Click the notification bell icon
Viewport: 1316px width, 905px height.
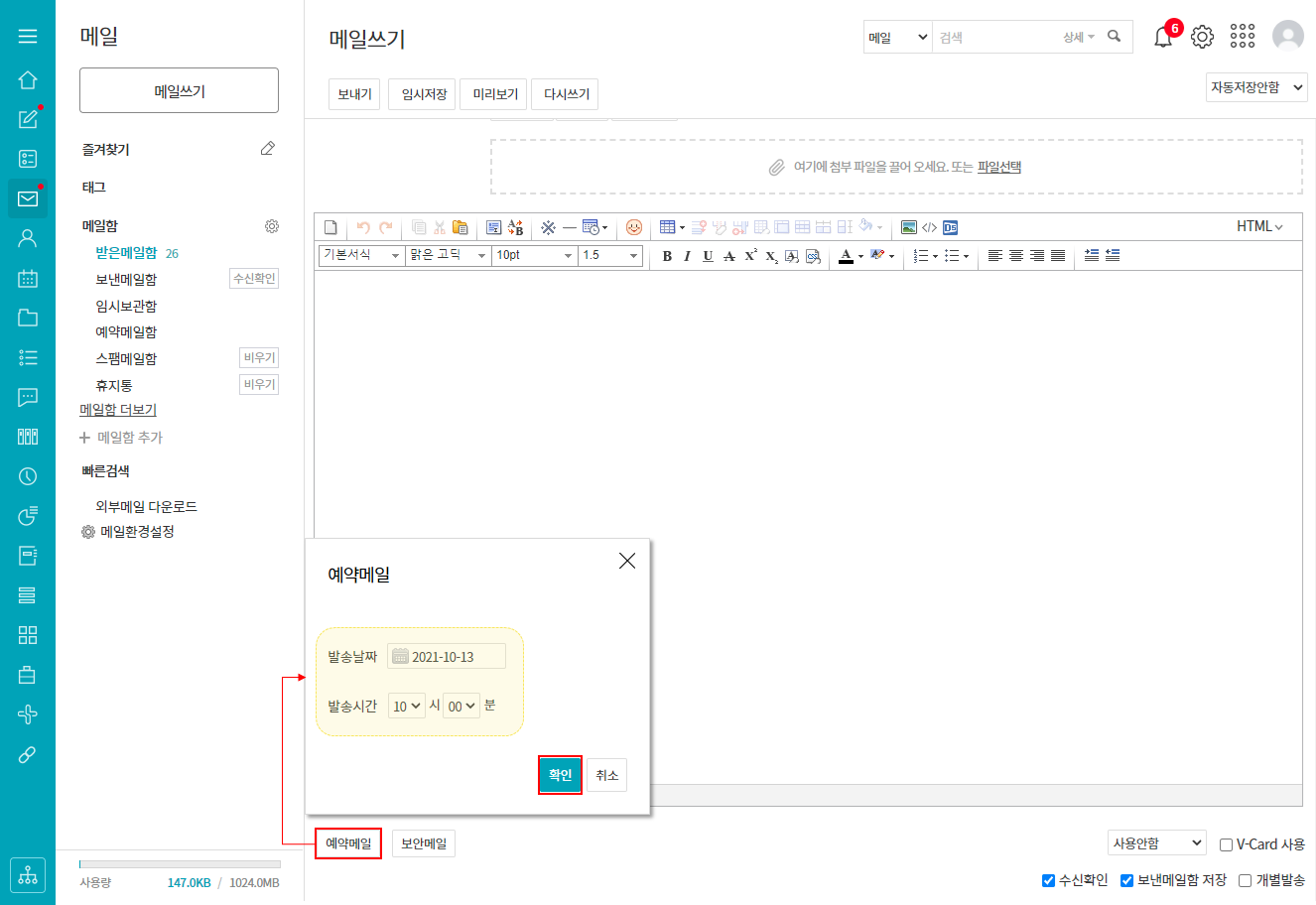(1162, 38)
